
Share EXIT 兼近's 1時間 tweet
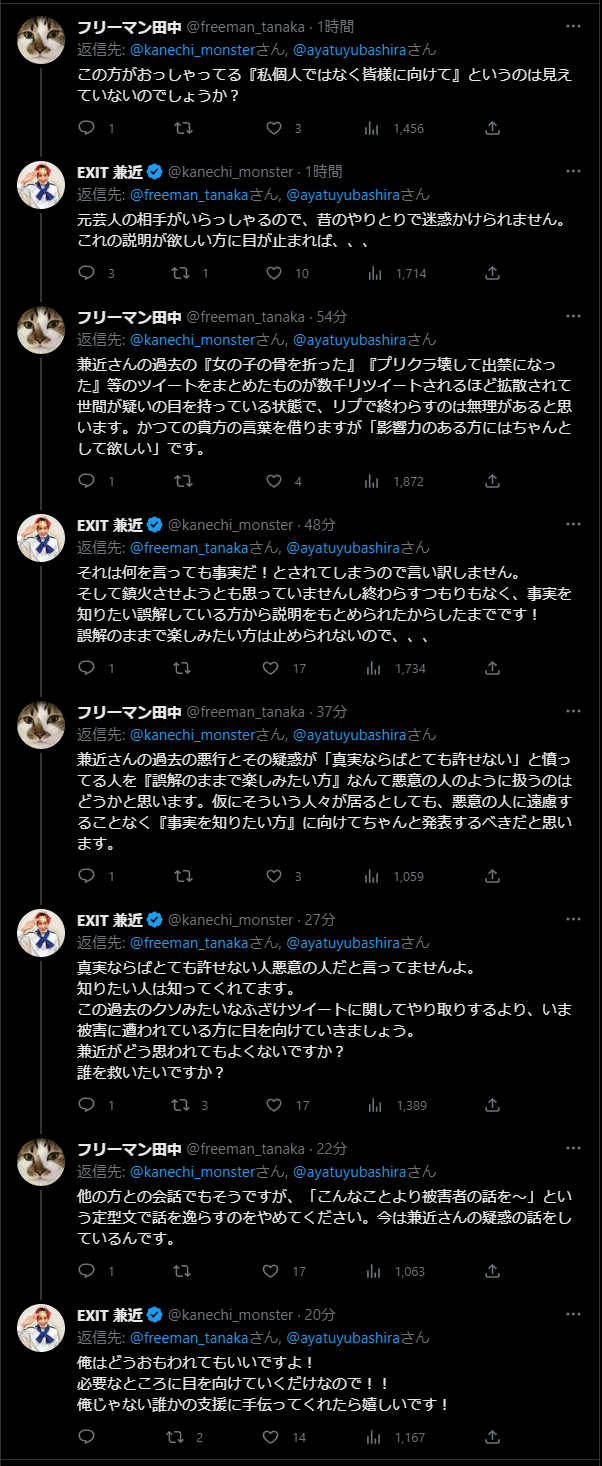point(492,273)
